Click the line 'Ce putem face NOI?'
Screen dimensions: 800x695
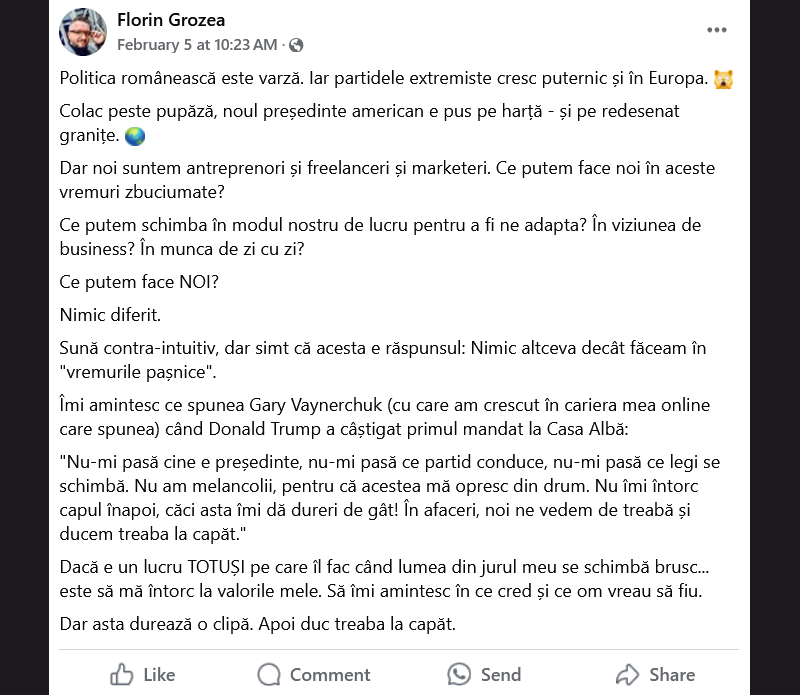(x=139, y=282)
